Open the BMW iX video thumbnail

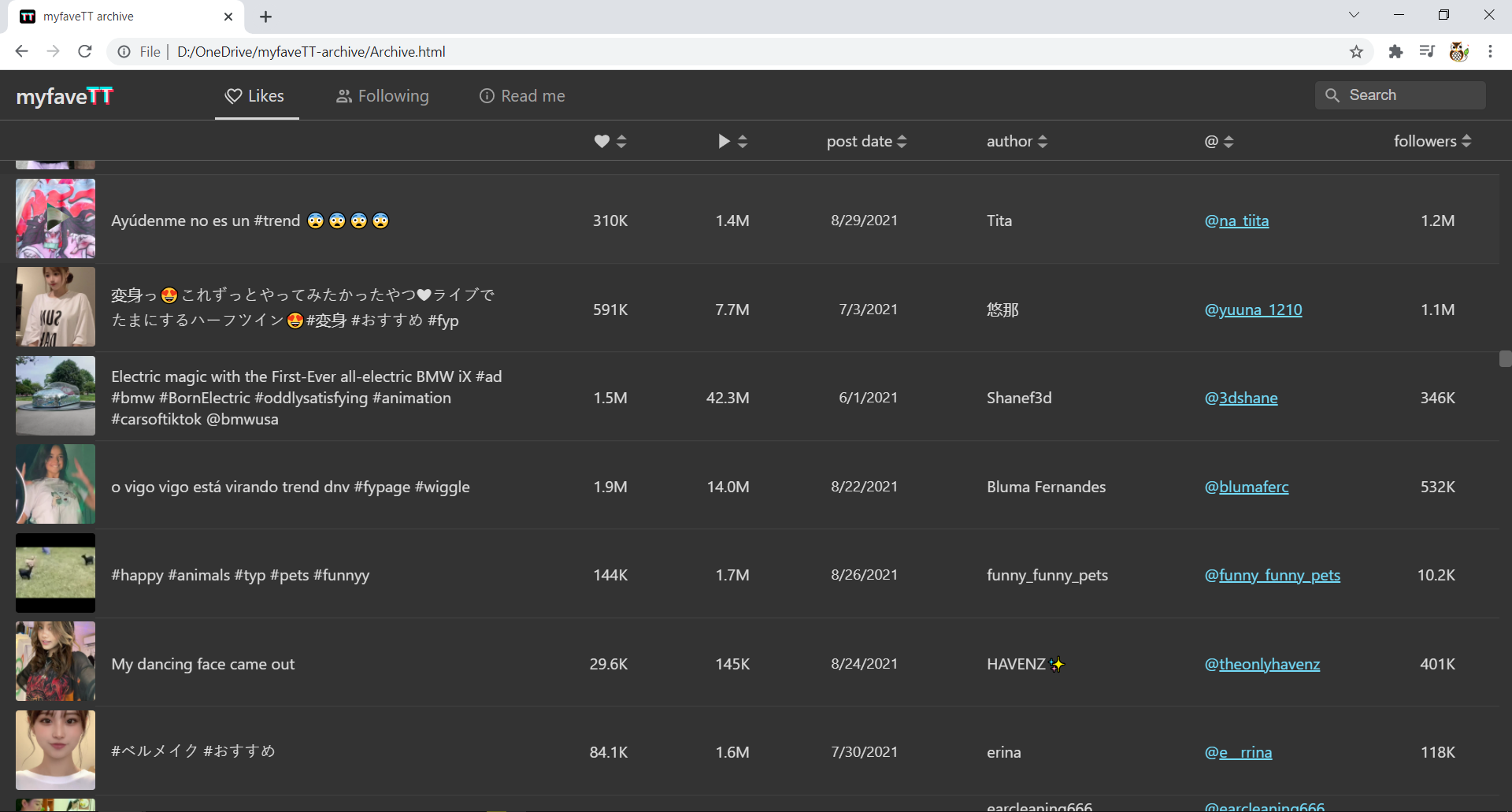(55, 395)
